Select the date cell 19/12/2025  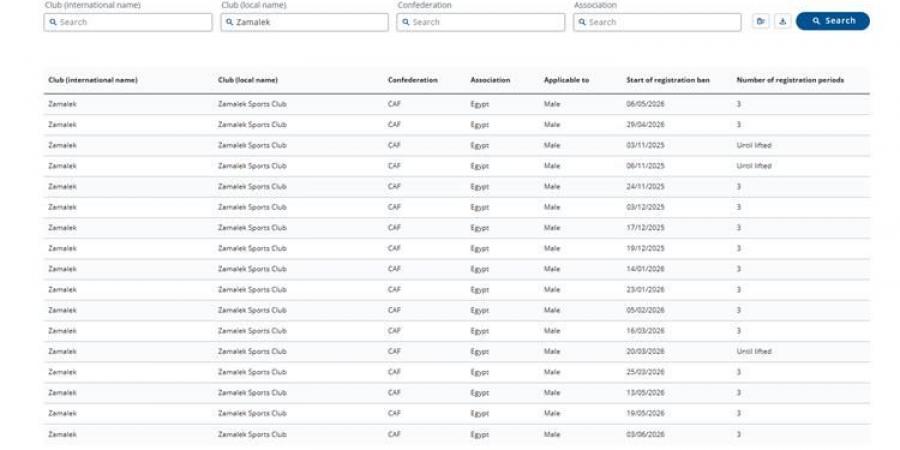[645, 249]
